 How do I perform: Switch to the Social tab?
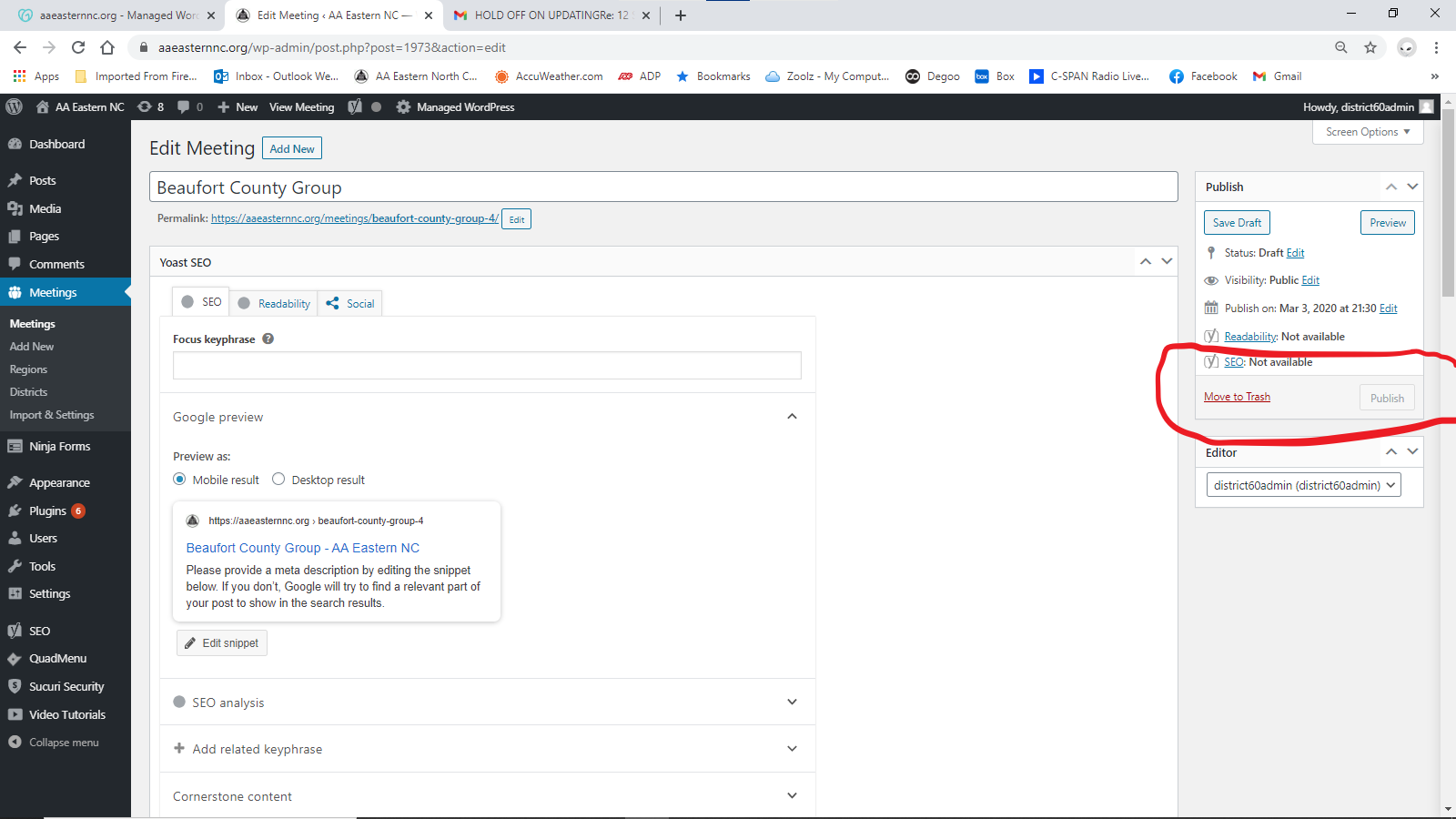[349, 303]
